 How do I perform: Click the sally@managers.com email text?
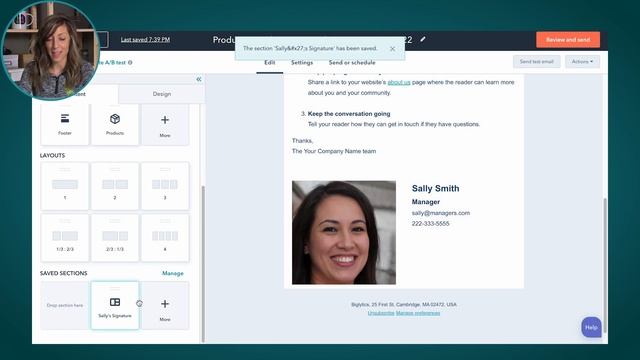pyautogui.click(x=441, y=213)
